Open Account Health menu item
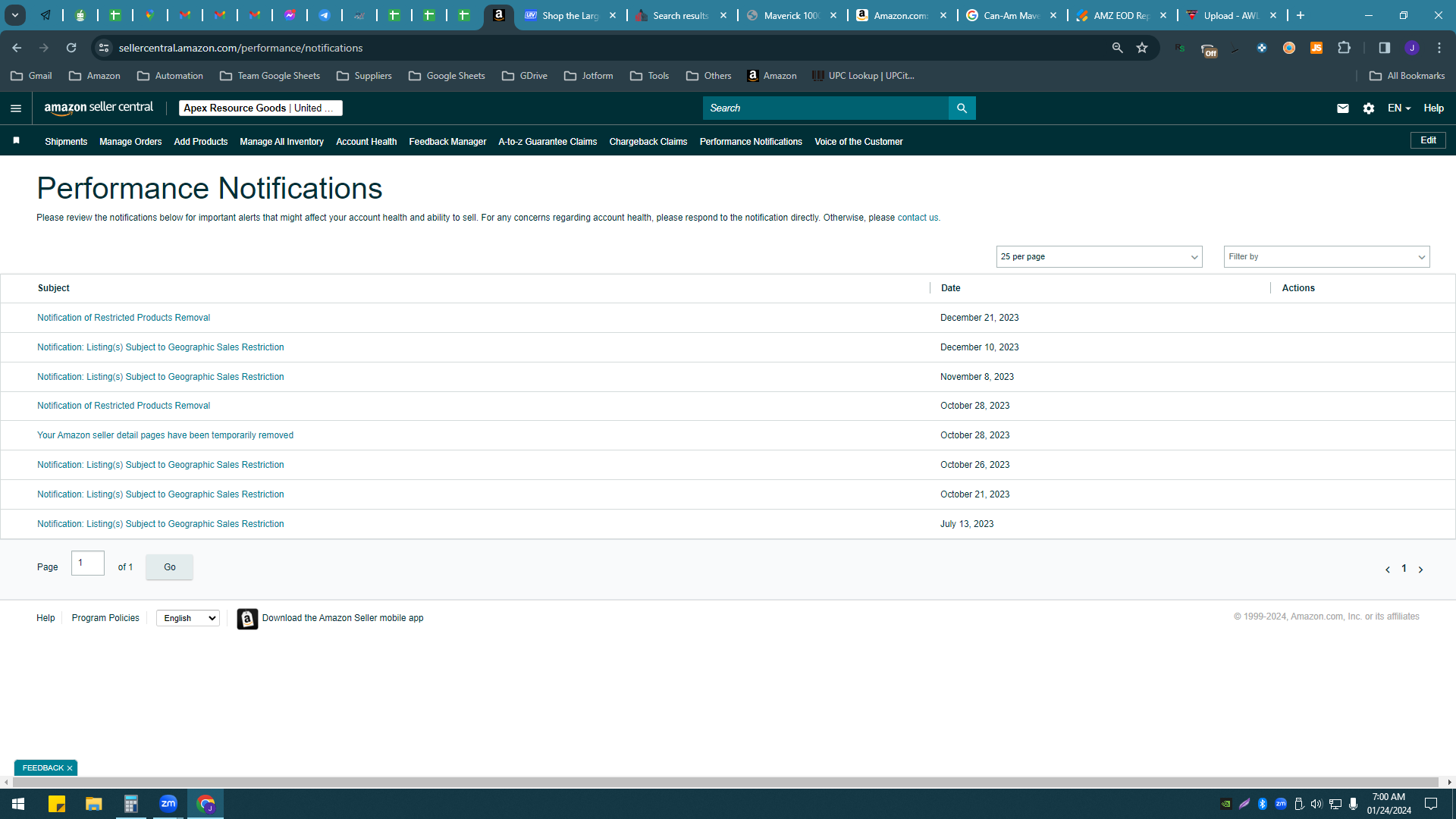The image size is (1456, 819). click(366, 142)
